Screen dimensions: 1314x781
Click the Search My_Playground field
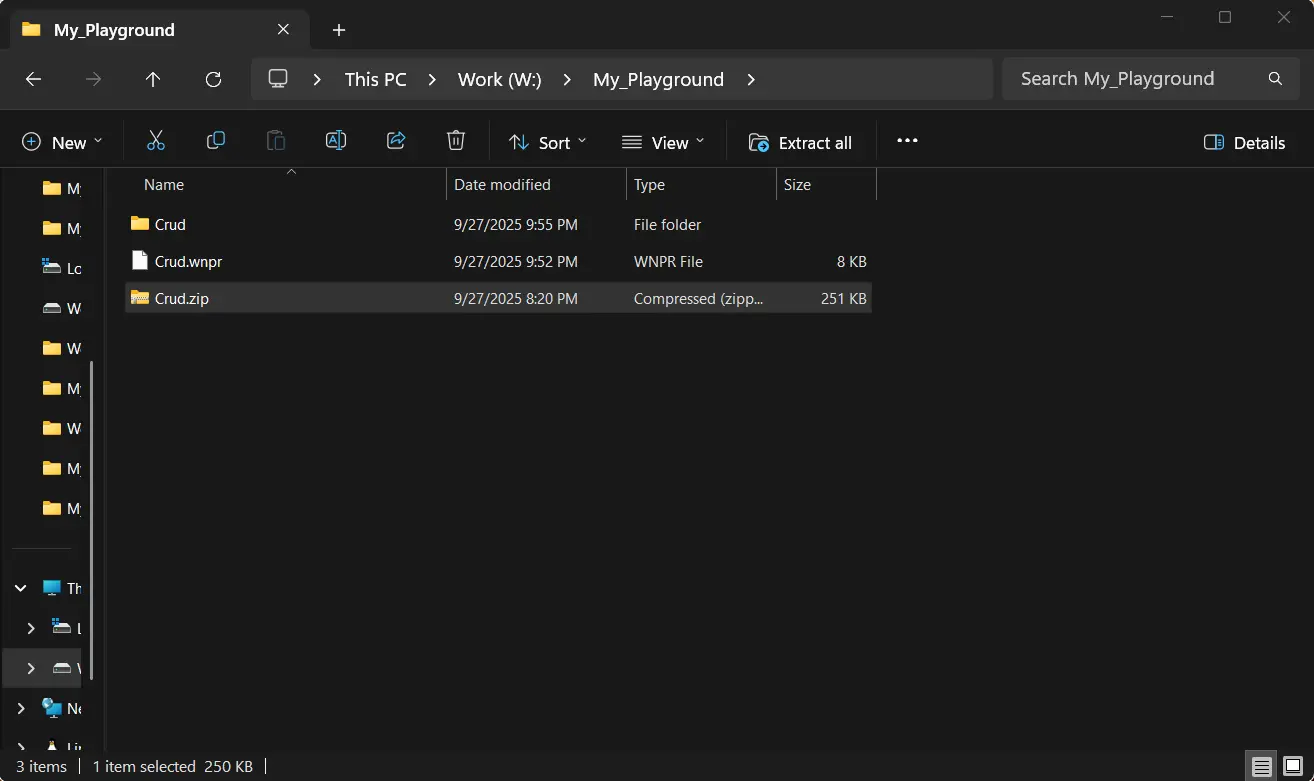coord(1130,79)
